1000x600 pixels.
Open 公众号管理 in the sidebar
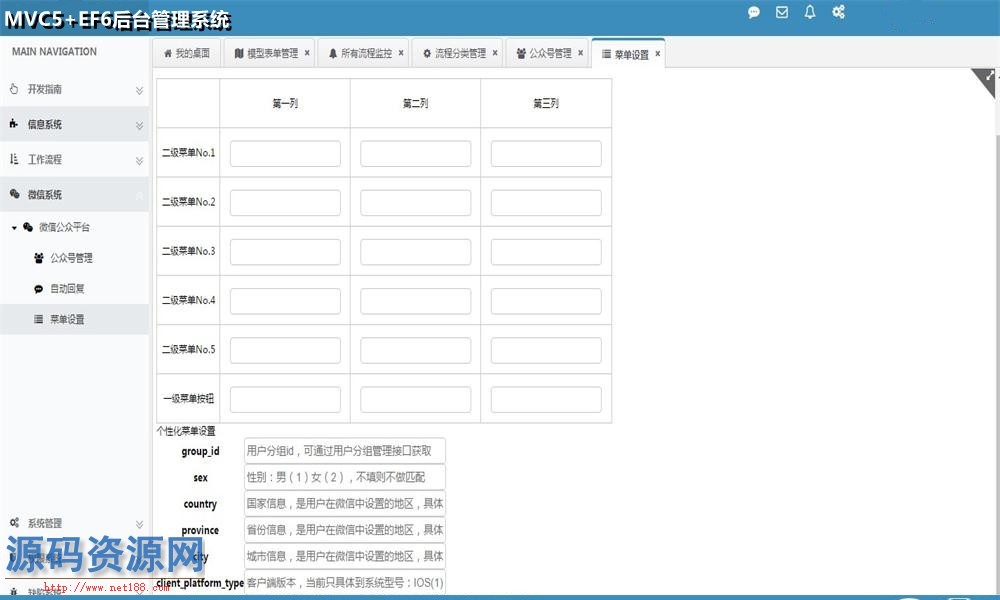click(71, 258)
